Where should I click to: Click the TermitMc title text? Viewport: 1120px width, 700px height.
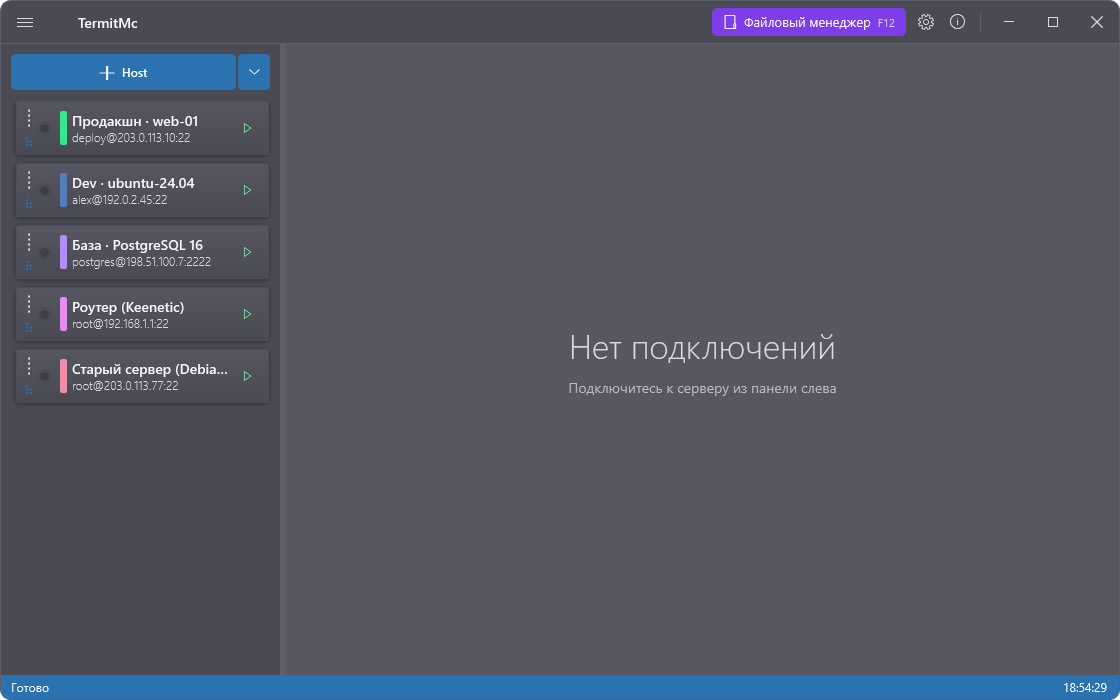[108, 24]
